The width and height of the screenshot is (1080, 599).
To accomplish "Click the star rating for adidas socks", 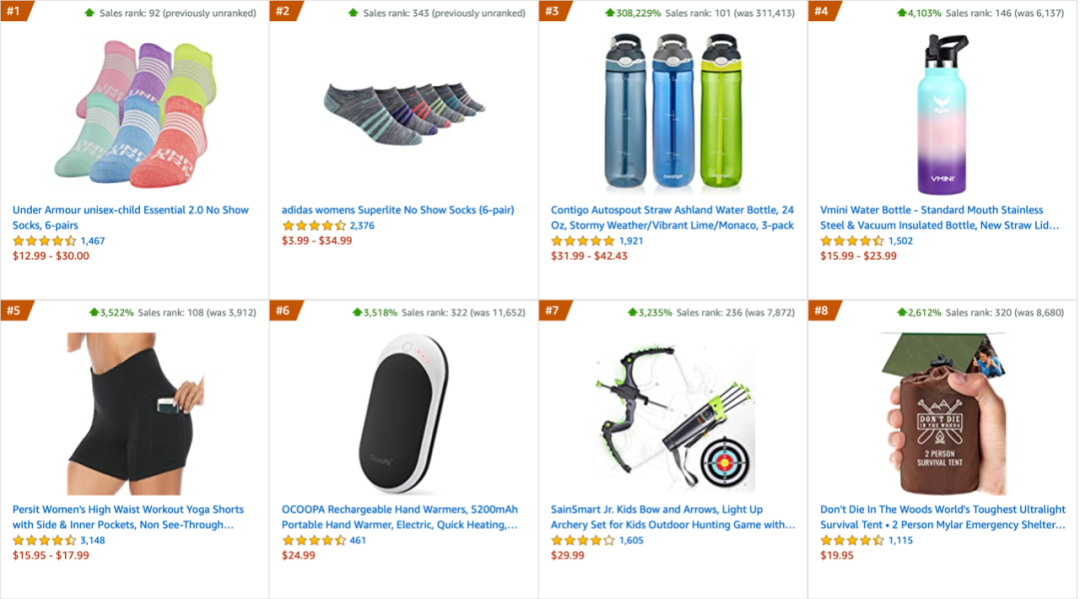I will [x=313, y=226].
